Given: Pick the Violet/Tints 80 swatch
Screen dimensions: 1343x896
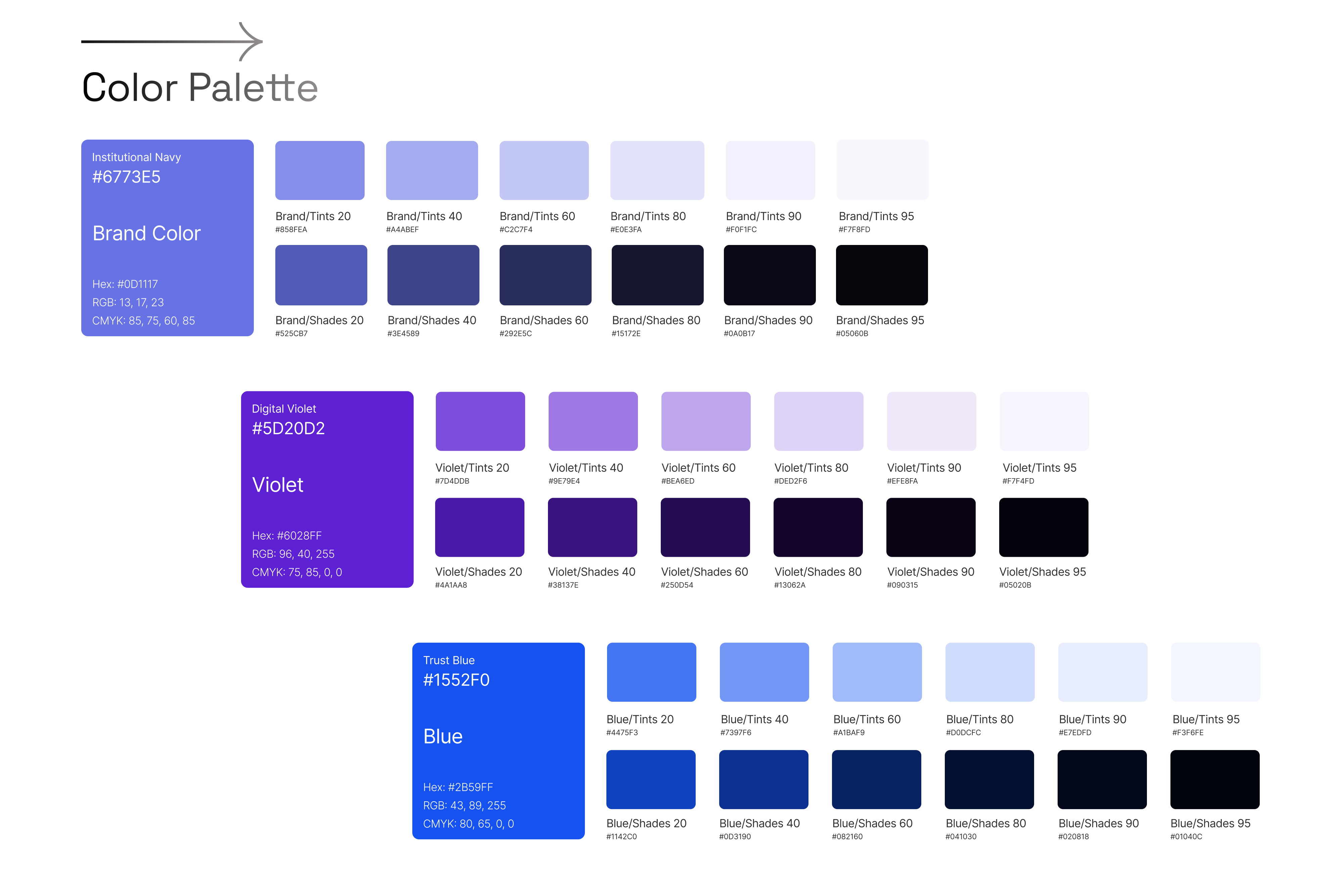Looking at the screenshot, I should coord(818,421).
